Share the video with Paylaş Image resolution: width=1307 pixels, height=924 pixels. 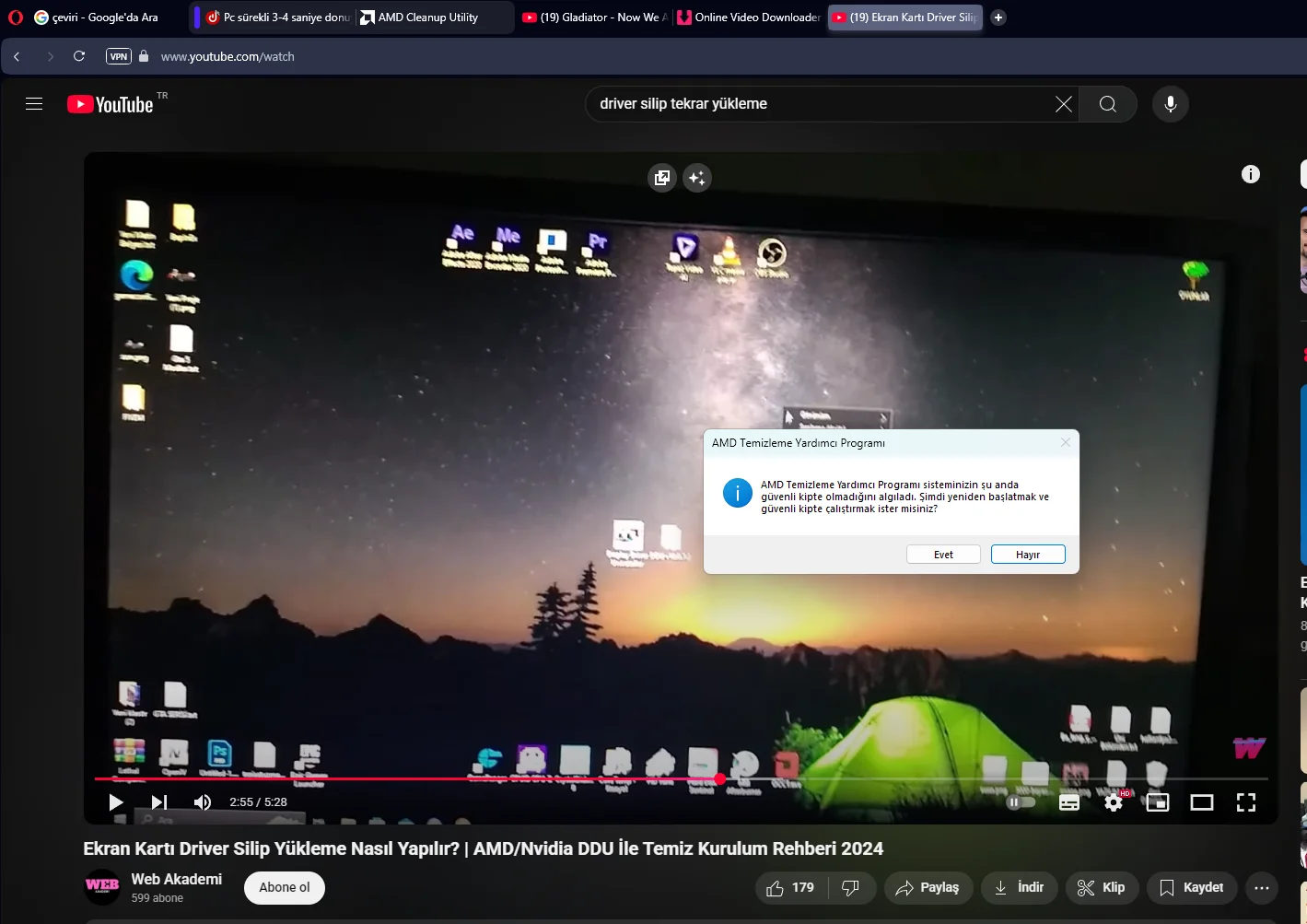[x=928, y=888]
